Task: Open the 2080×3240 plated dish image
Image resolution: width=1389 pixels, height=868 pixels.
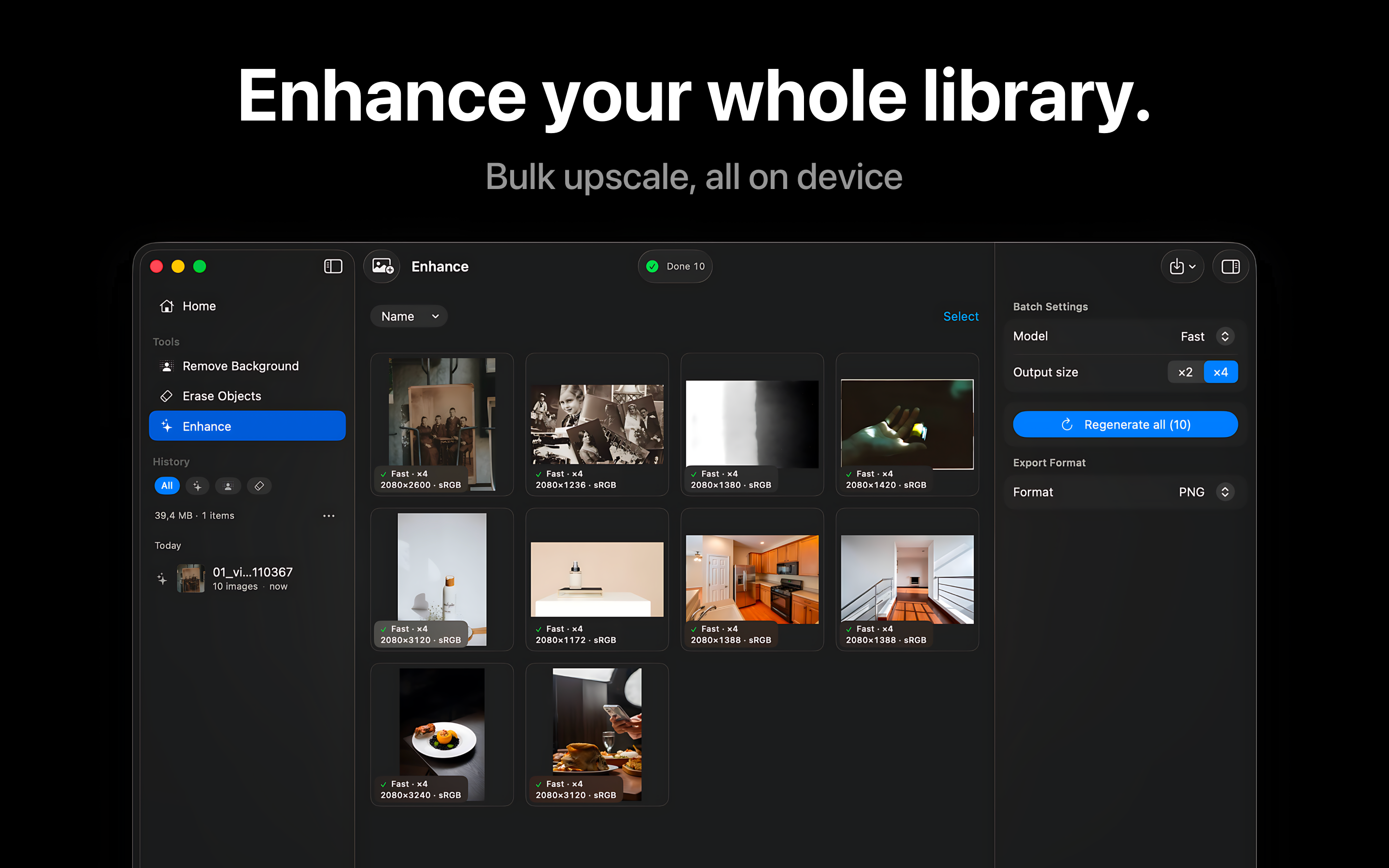Action: point(442,734)
